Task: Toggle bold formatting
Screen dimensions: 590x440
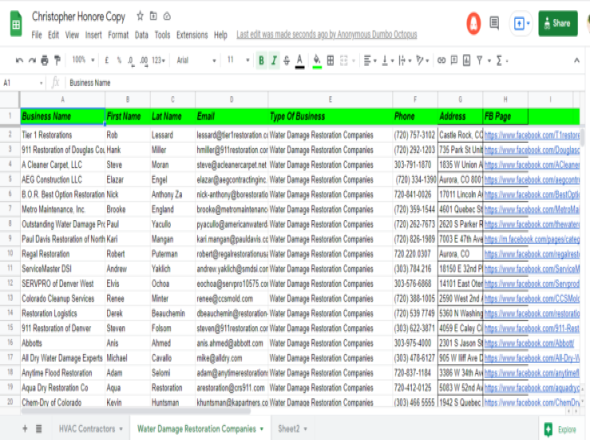Action: 261,60
